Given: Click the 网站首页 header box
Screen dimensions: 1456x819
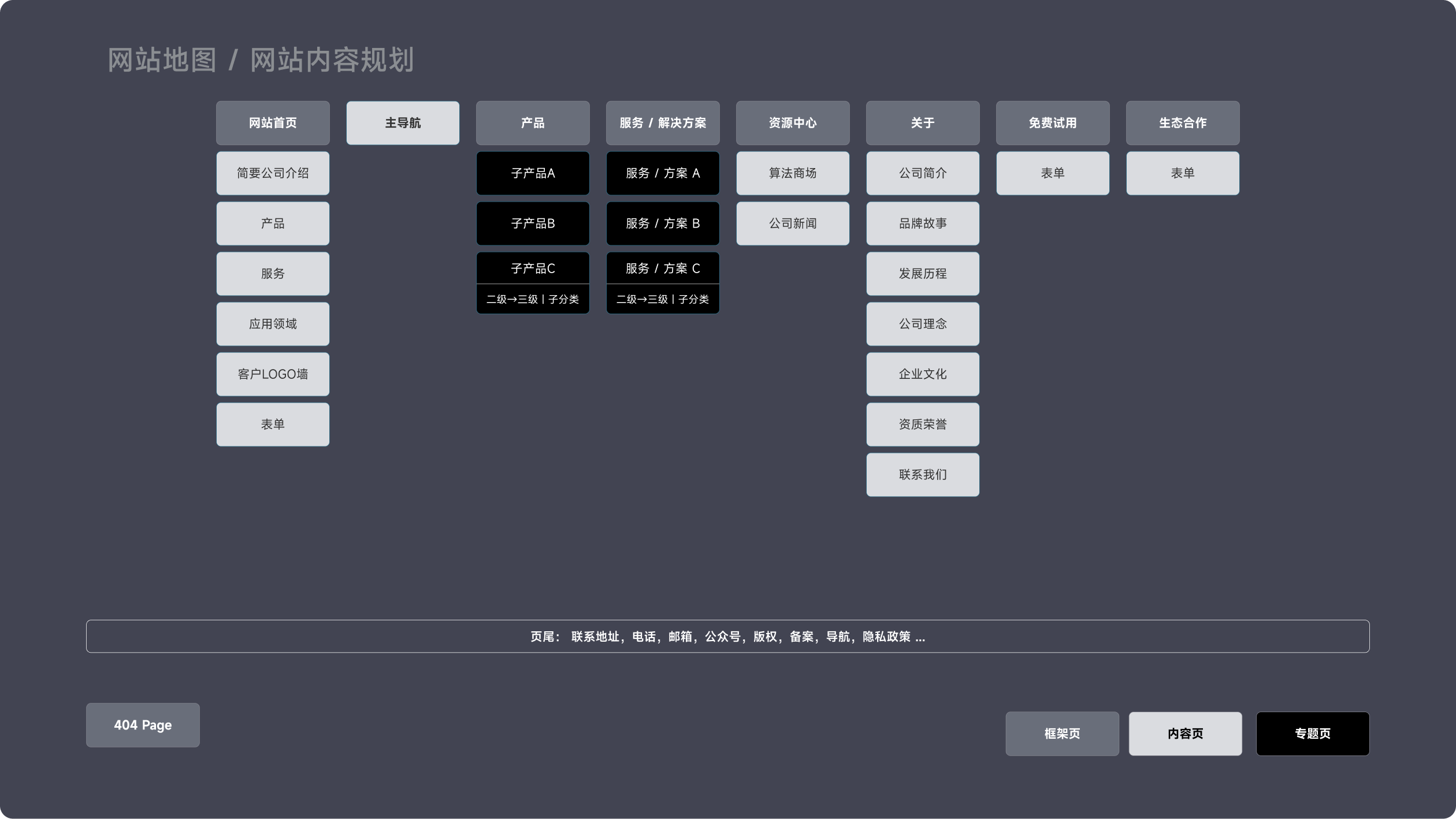Looking at the screenshot, I should point(273,122).
